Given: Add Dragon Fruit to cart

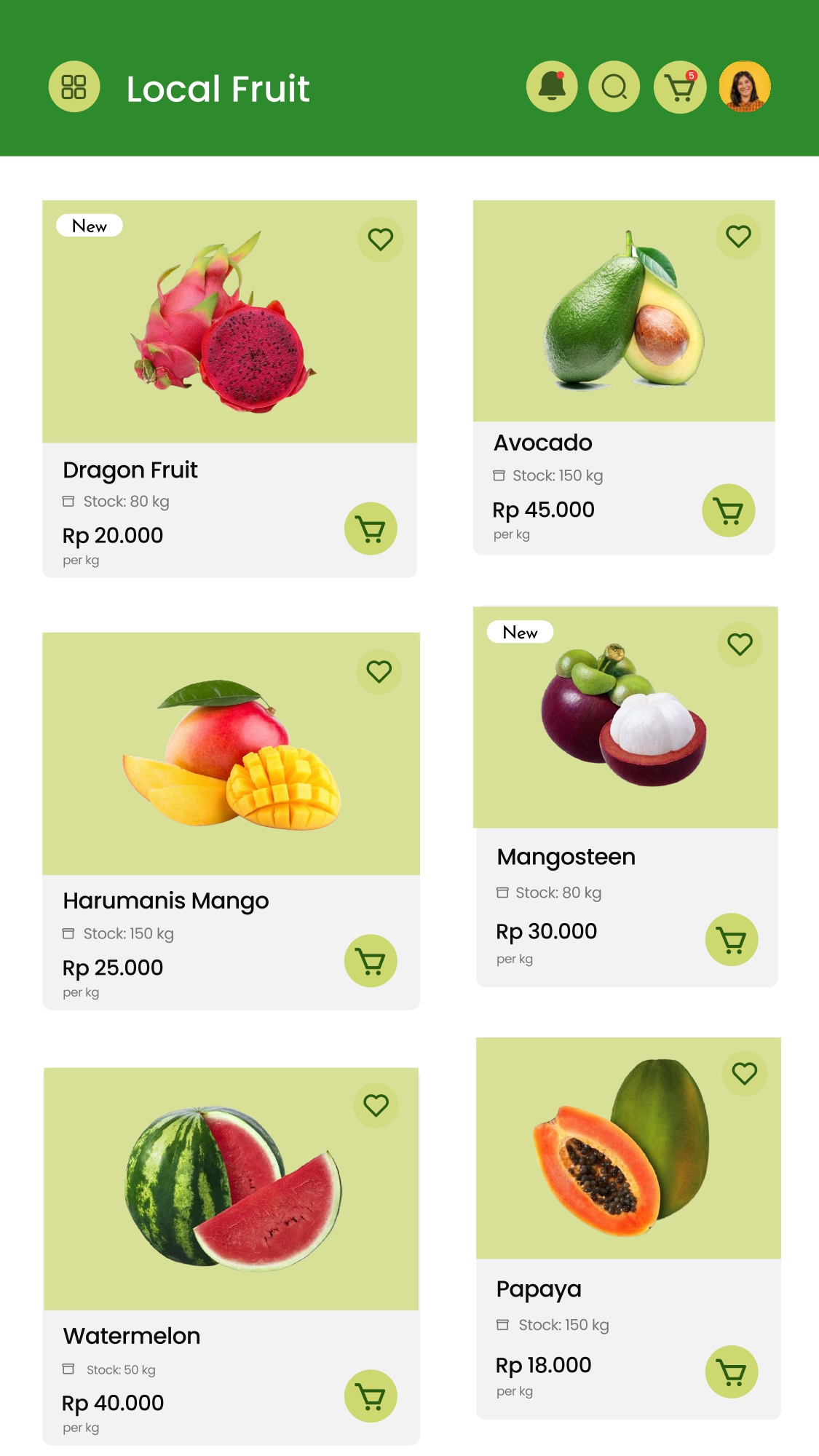Looking at the screenshot, I should coord(371,529).
